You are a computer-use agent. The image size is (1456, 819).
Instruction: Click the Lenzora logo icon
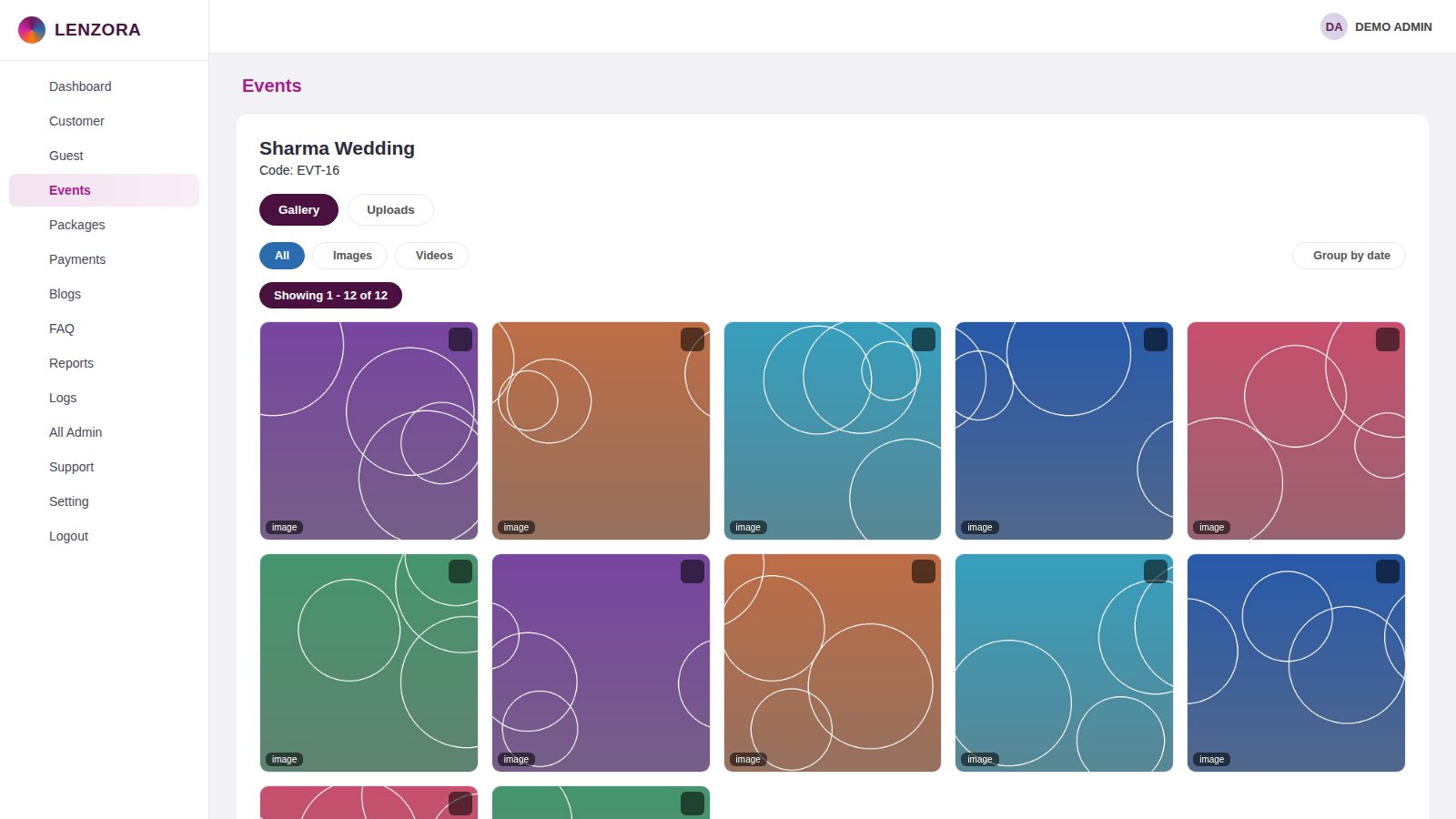click(32, 30)
